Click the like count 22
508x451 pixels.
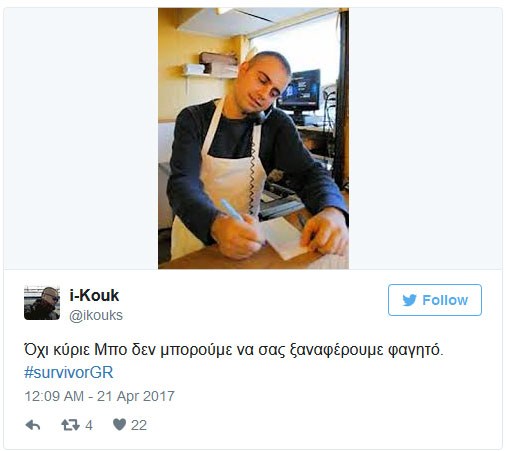coord(139,425)
